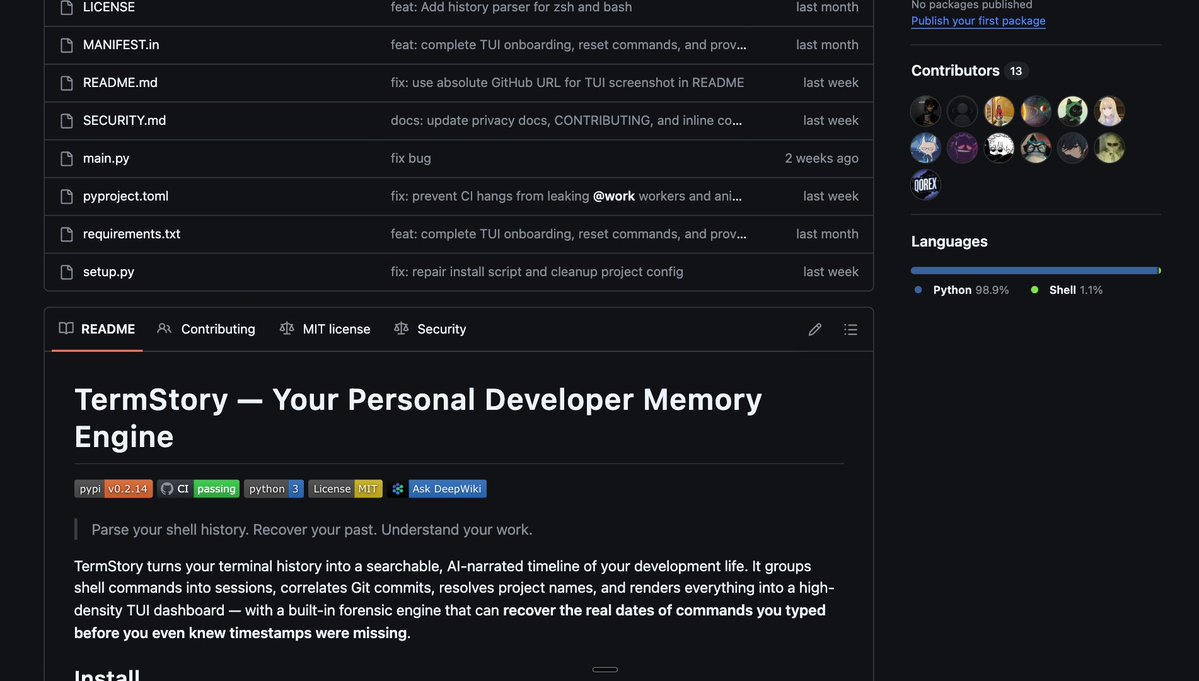Click the Ask DeepWiki badge
Image resolution: width=1199 pixels, height=681 pixels.
[437, 488]
